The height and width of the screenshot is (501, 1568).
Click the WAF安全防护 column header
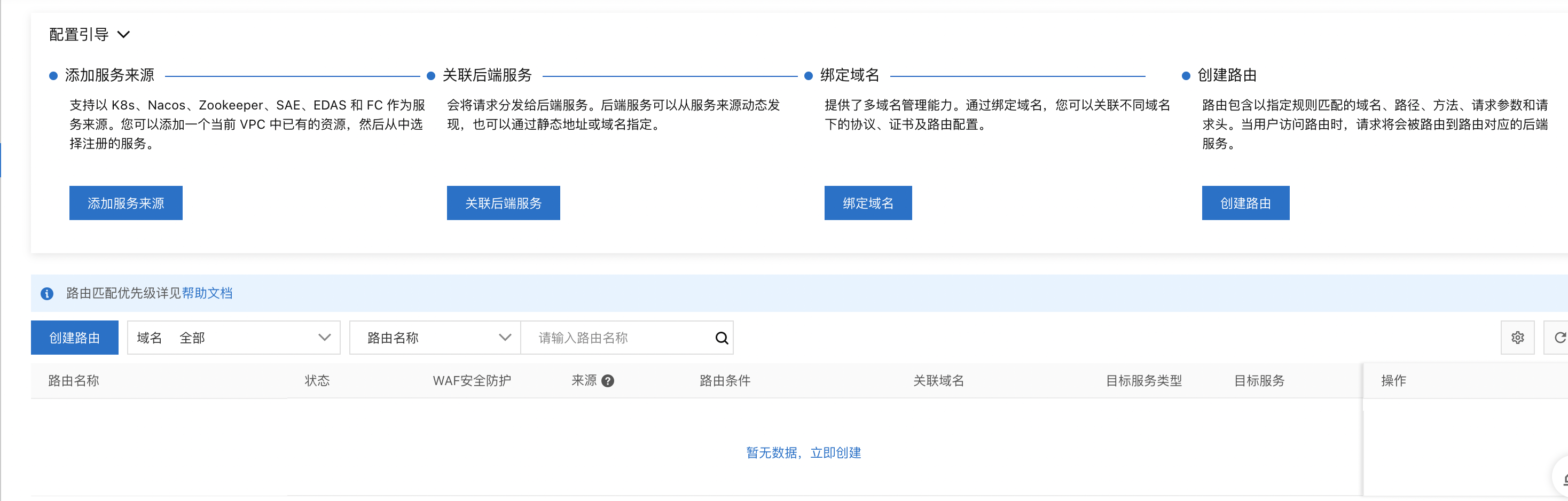click(472, 381)
